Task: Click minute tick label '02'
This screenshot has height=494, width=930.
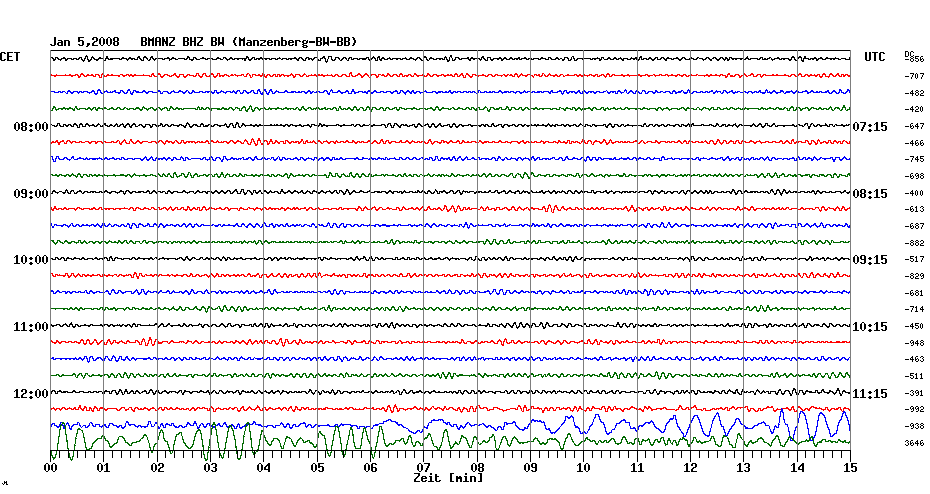Action: pyautogui.click(x=157, y=468)
